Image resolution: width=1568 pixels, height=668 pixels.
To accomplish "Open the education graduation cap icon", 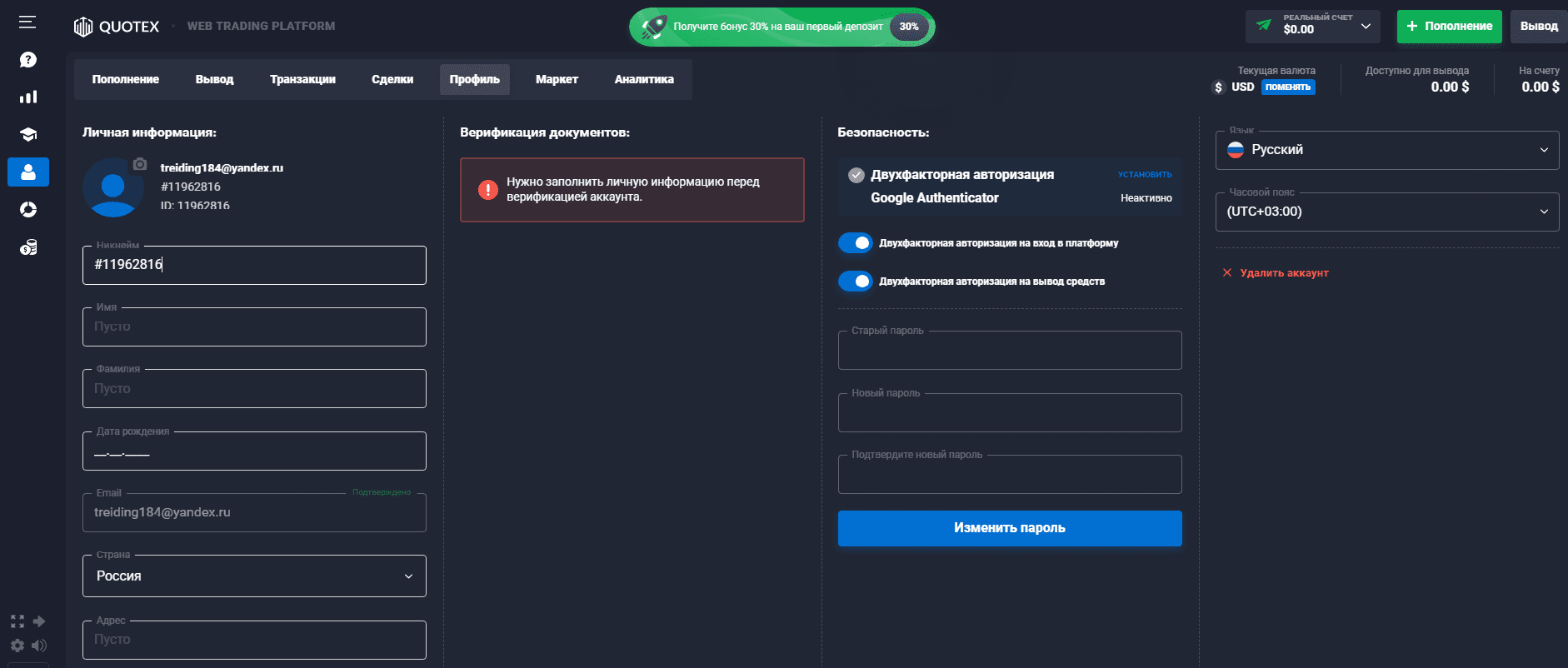I will (28, 135).
